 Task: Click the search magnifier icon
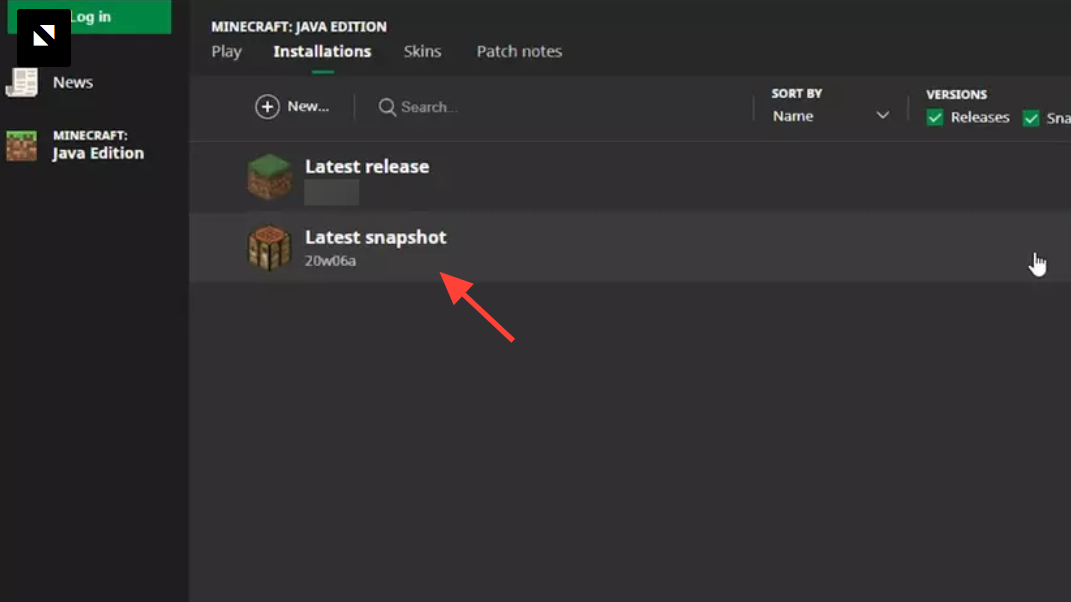tap(387, 107)
